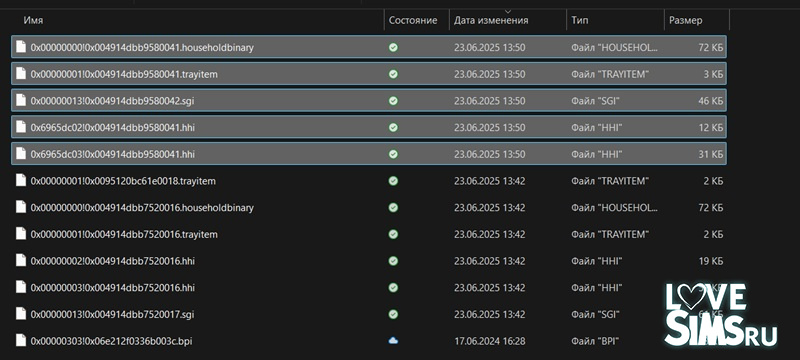Select file 0x00000001!0x004914dbb7520016.trayitem
The image size is (800, 360).
click(369, 234)
